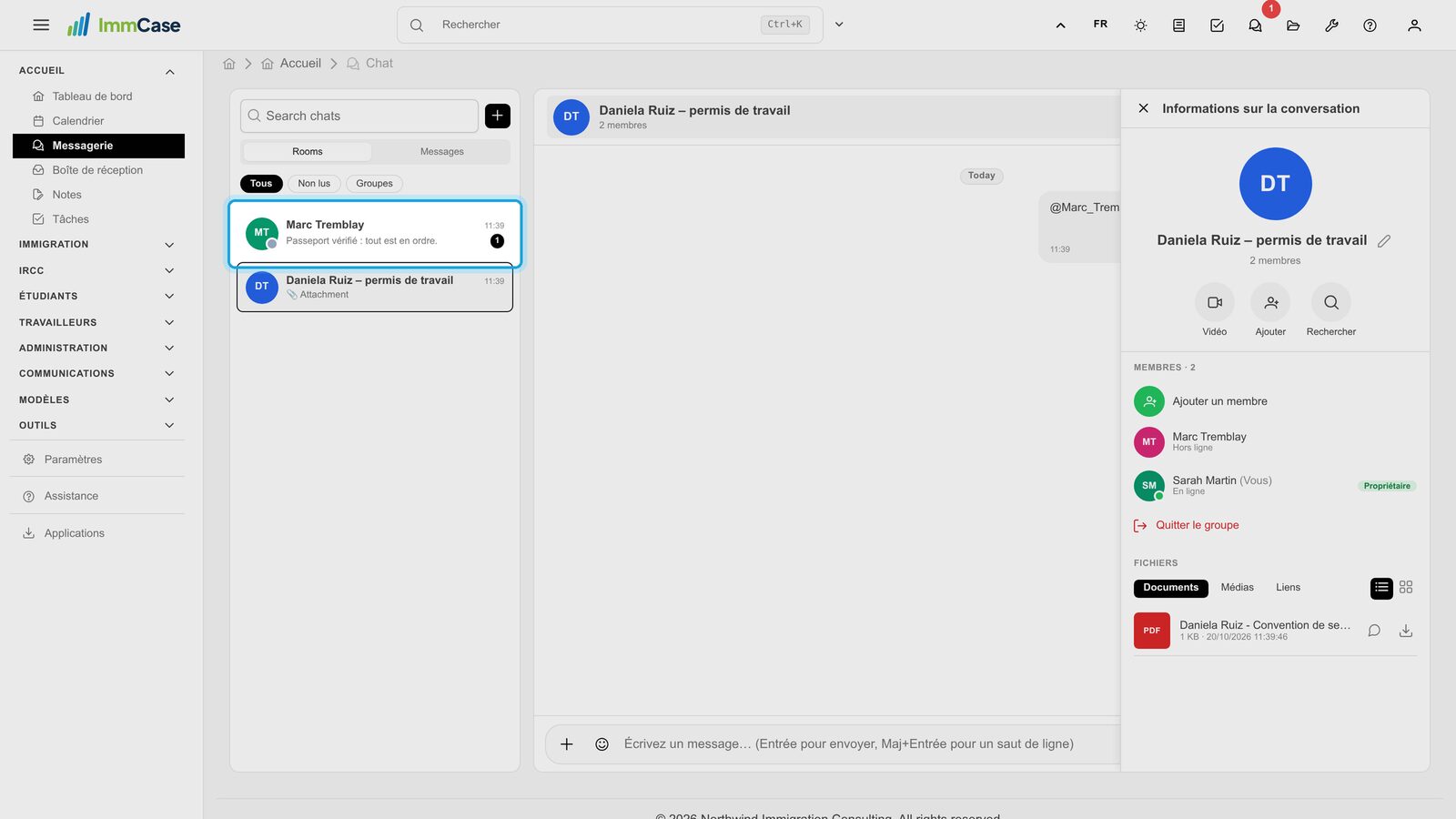The width and height of the screenshot is (1456, 819).
Task: Open the Médias files tab
Action: [1237, 588]
